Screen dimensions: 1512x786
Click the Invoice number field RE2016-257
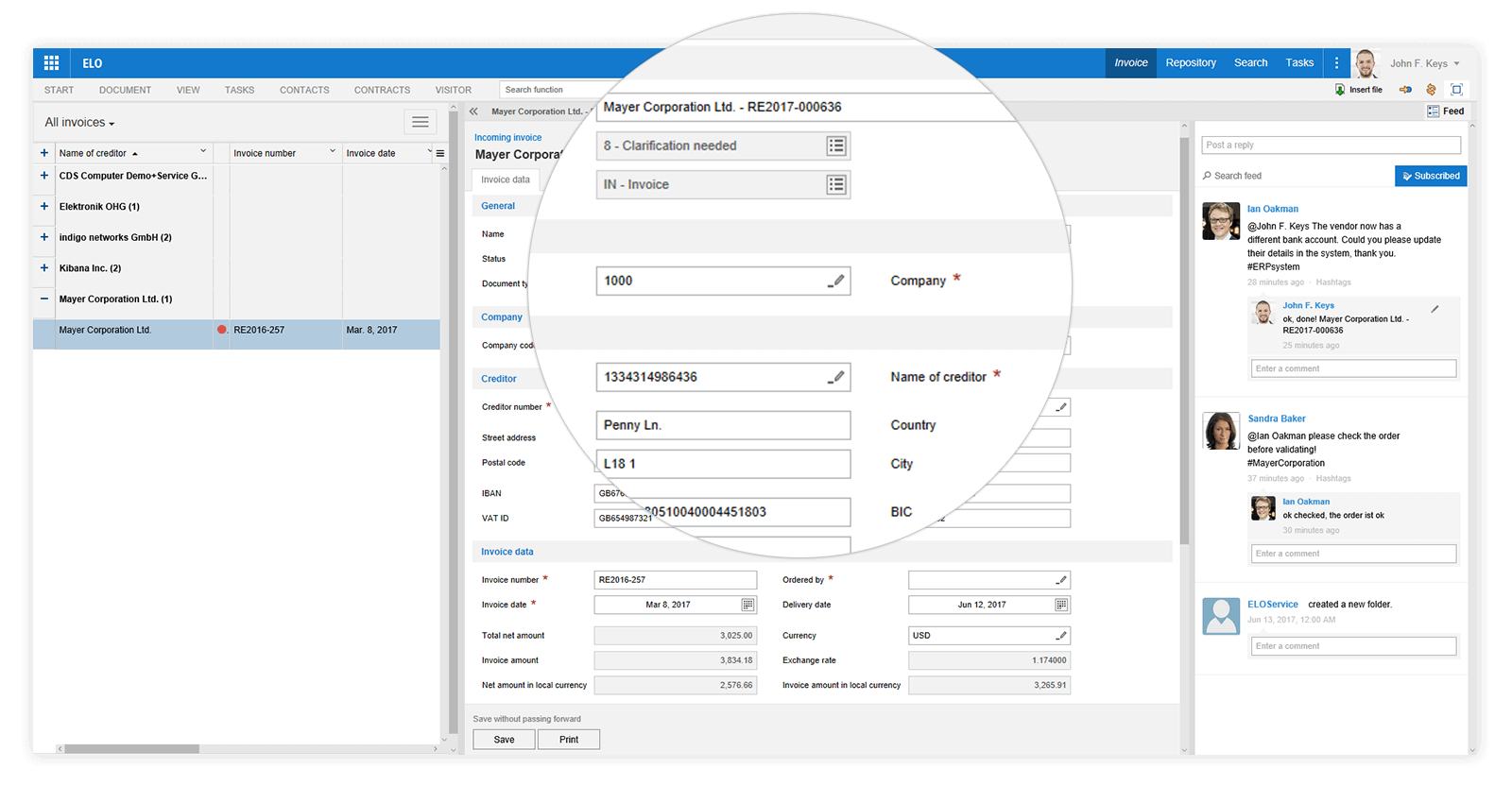pyautogui.click(x=675, y=580)
